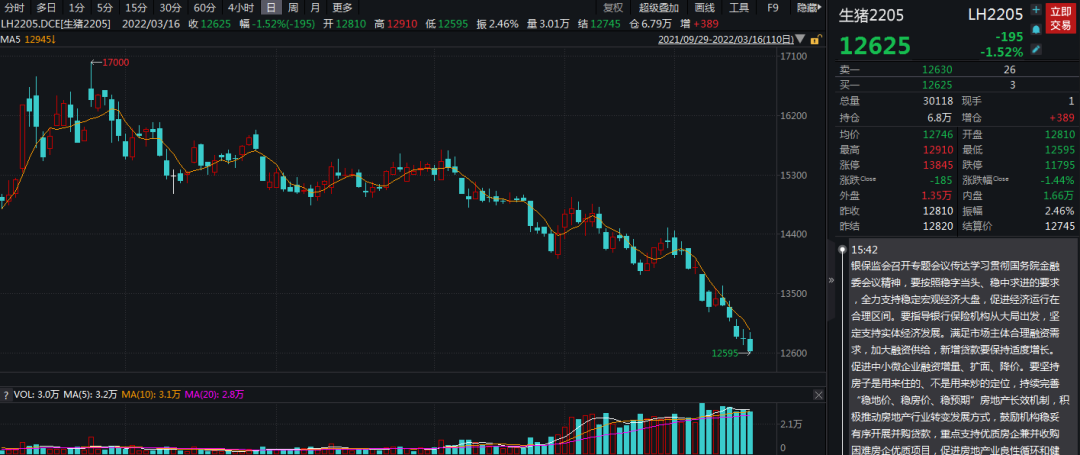Open the 画线 drawing tools
The width and height of the screenshot is (1080, 455).
click(x=704, y=8)
